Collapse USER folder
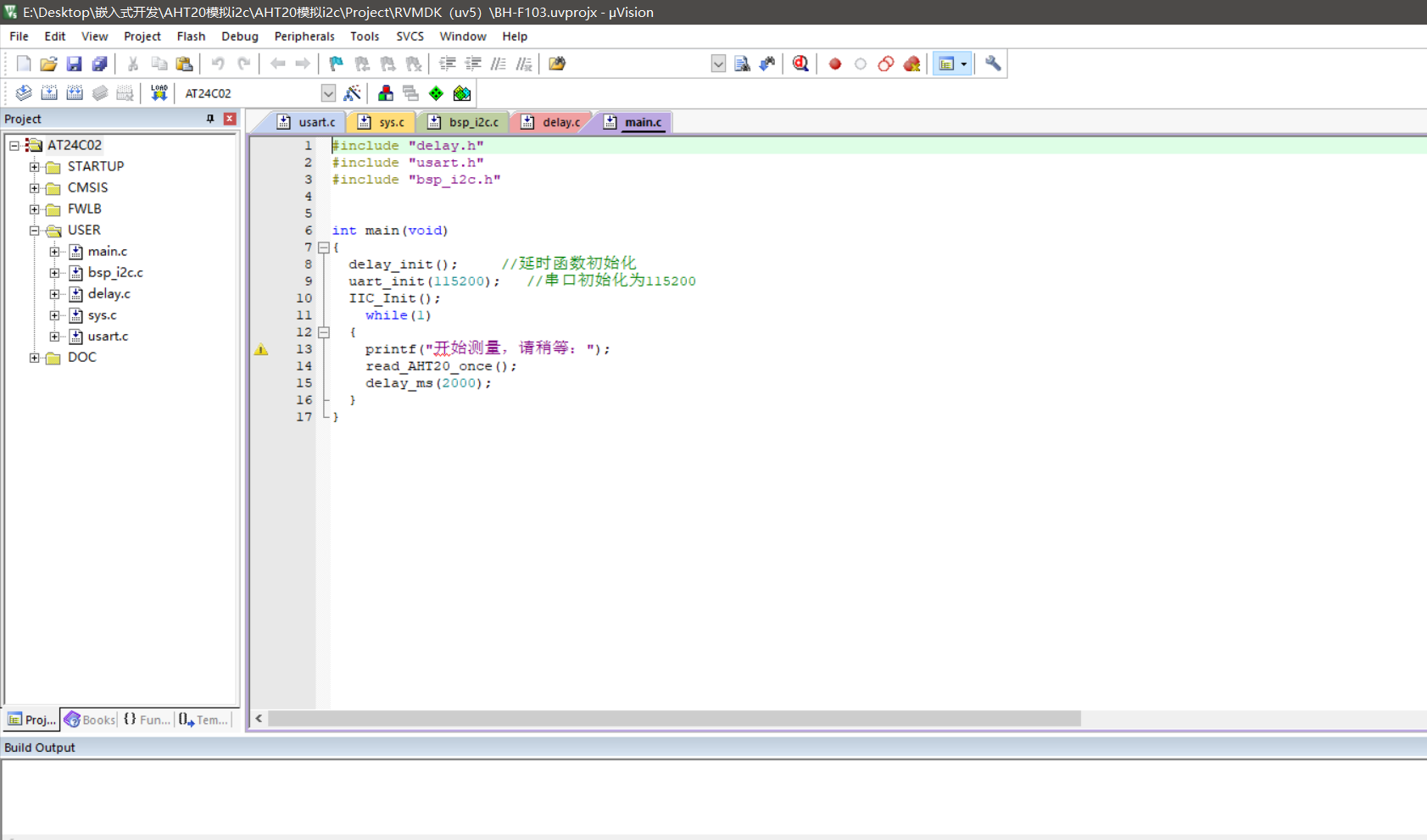The height and width of the screenshot is (840, 1427). [35, 231]
